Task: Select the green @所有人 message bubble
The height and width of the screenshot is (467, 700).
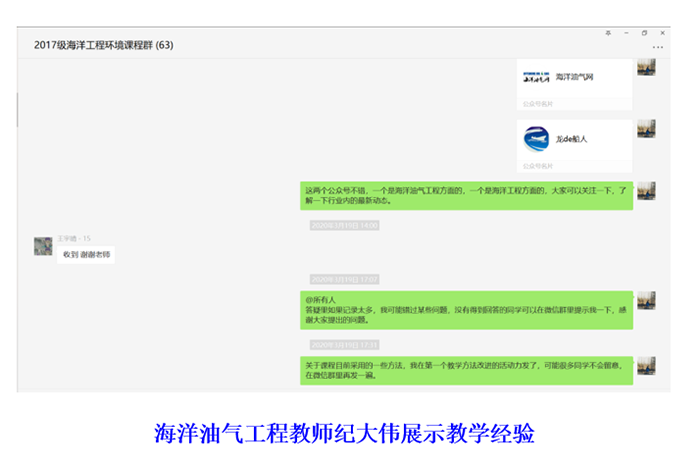Action: click(x=467, y=310)
